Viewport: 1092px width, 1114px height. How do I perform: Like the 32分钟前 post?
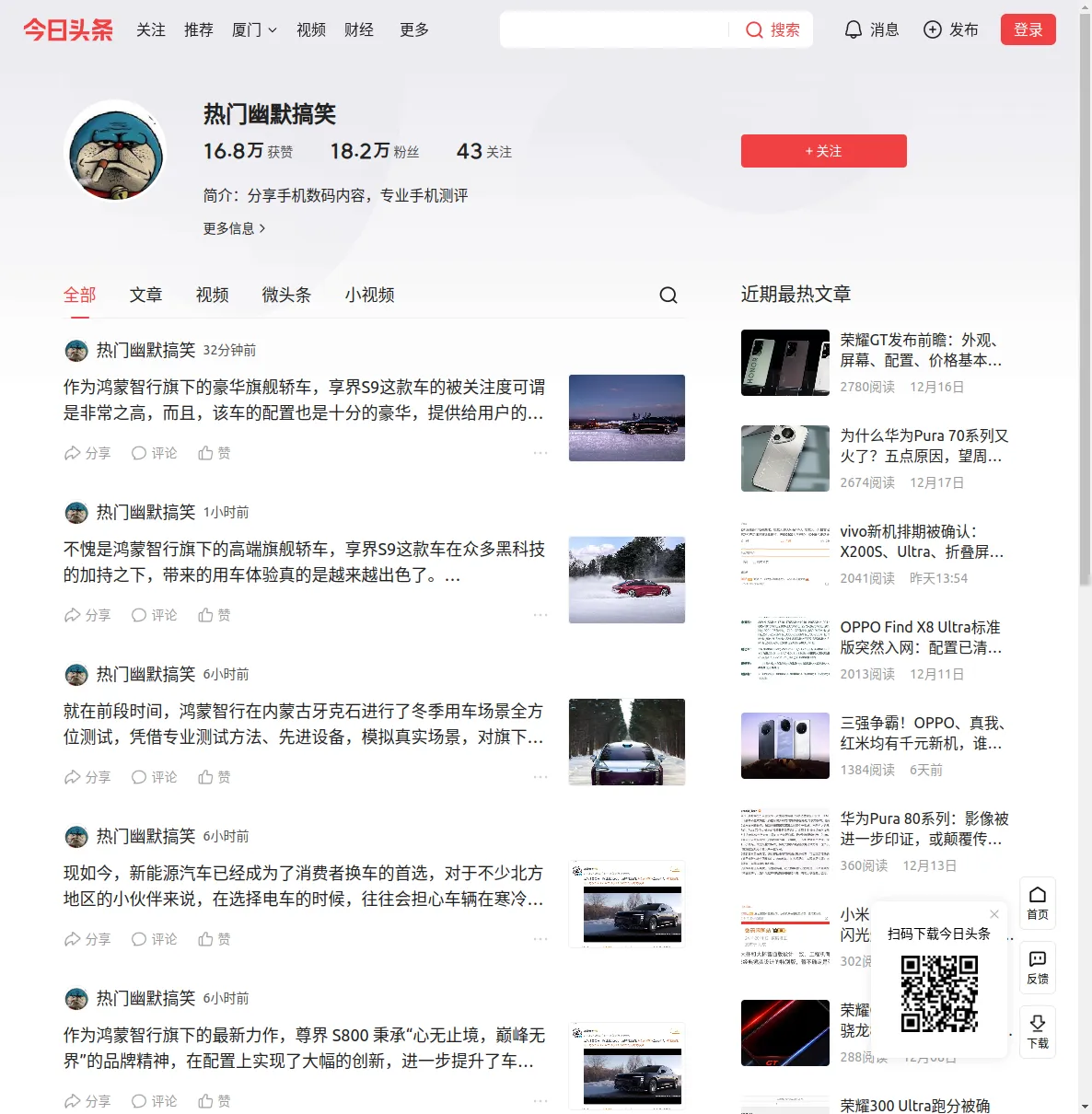click(215, 453)
